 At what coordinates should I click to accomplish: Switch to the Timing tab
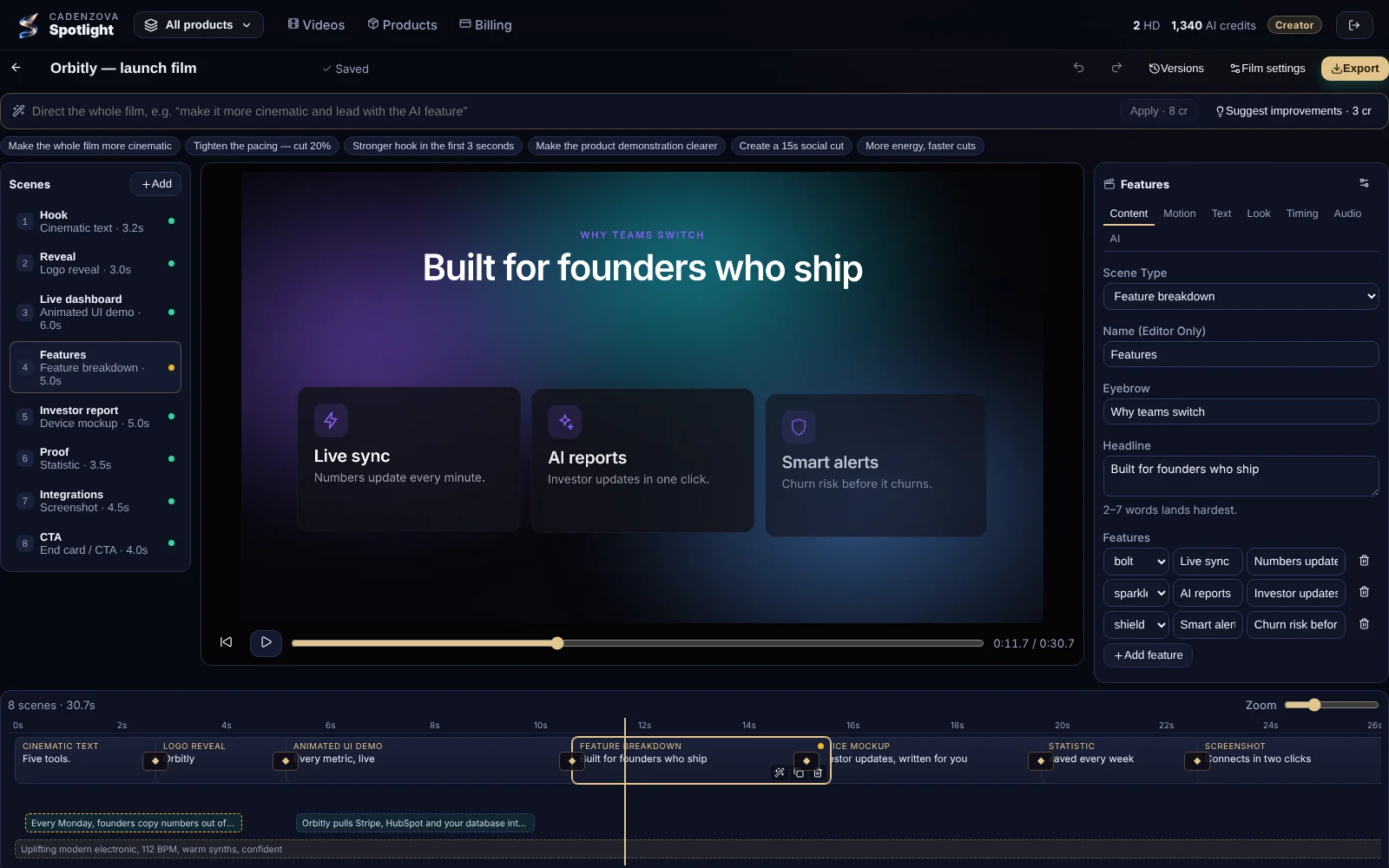point(1301,214)
